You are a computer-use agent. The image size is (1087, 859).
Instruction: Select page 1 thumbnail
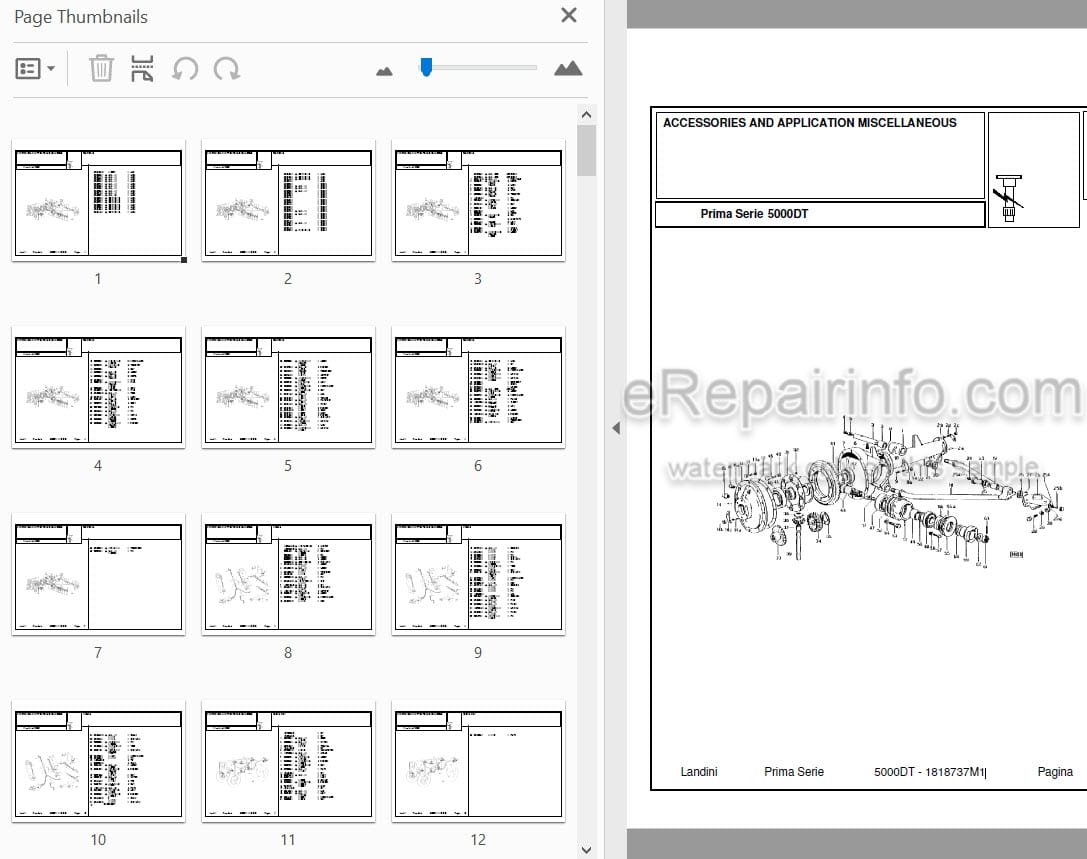point(98,202)
